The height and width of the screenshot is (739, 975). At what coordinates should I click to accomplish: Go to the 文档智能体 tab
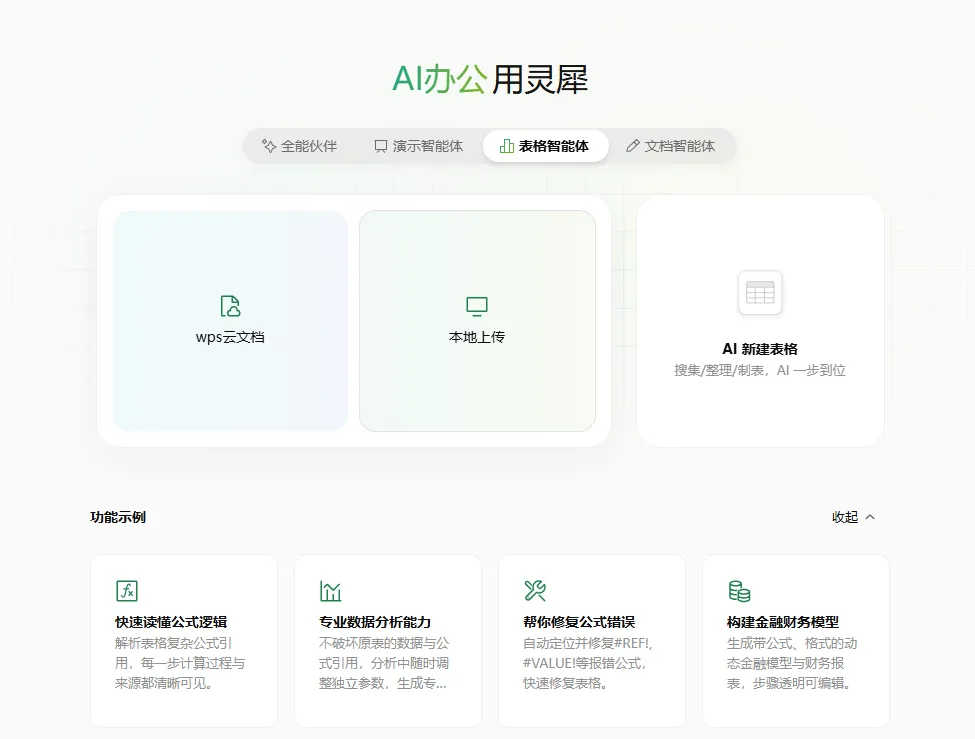pyautogui.click(x=670, y=146)
